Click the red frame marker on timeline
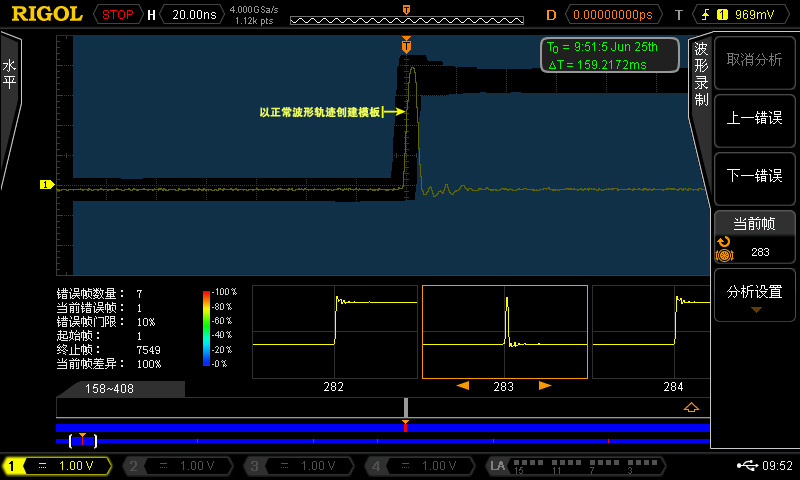Image resolution: width=800 pixels, height=480 pixels. coord(405,426)
